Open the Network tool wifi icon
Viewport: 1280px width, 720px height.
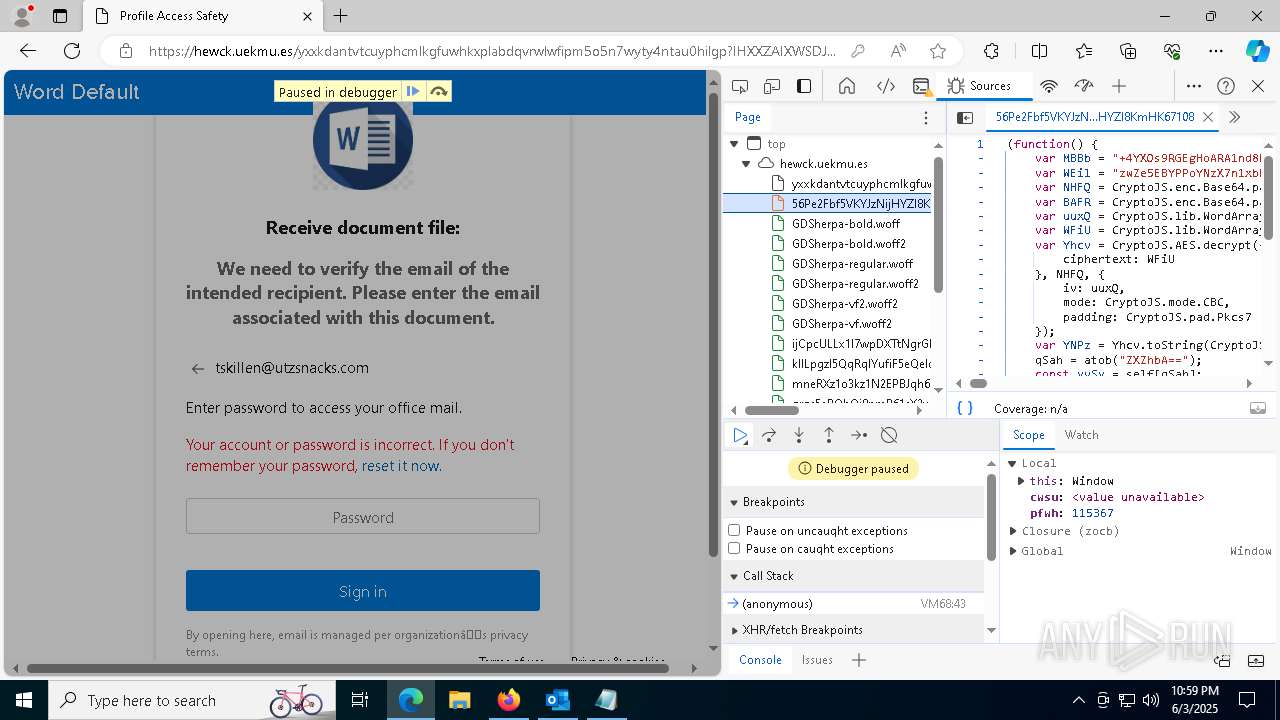pyautogui.click(x=1049, y=86)
